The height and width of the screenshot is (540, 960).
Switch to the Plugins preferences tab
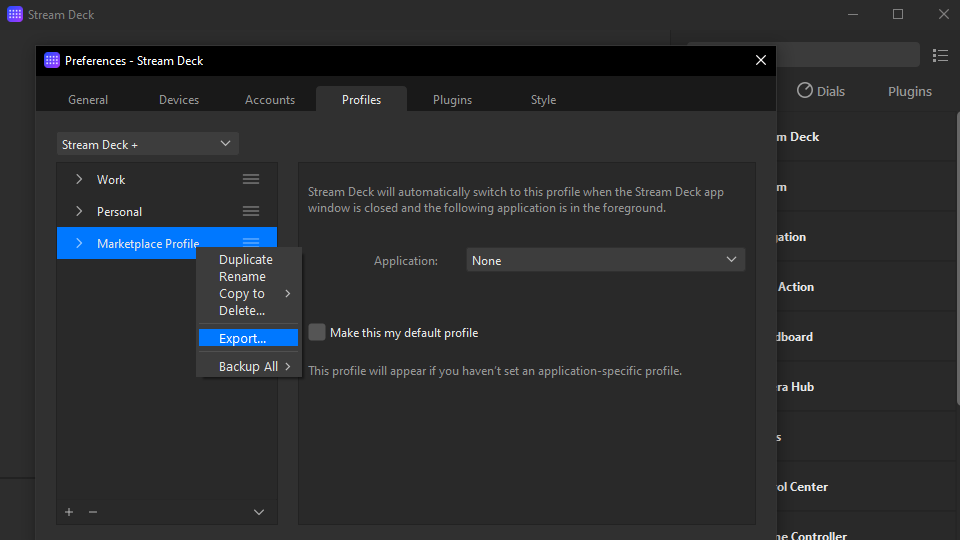pos(452,99)
